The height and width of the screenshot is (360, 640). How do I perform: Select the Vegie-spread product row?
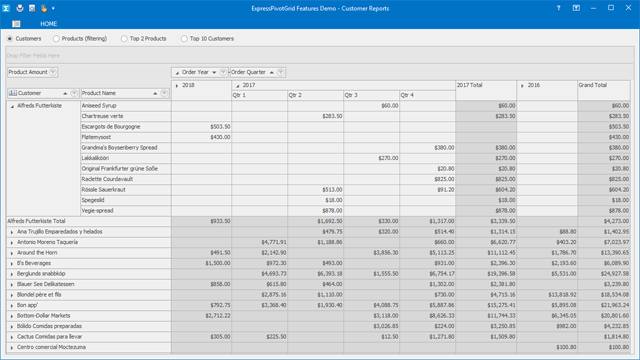click(126, 211)
